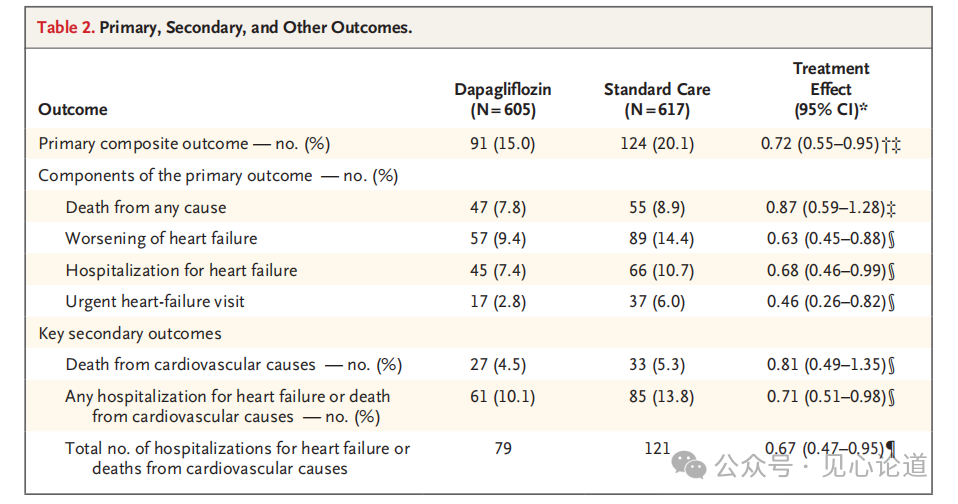This screenshot has height=504, width=958.
Task: Select the "Death from any cause" row label
Action: [146, 208]
